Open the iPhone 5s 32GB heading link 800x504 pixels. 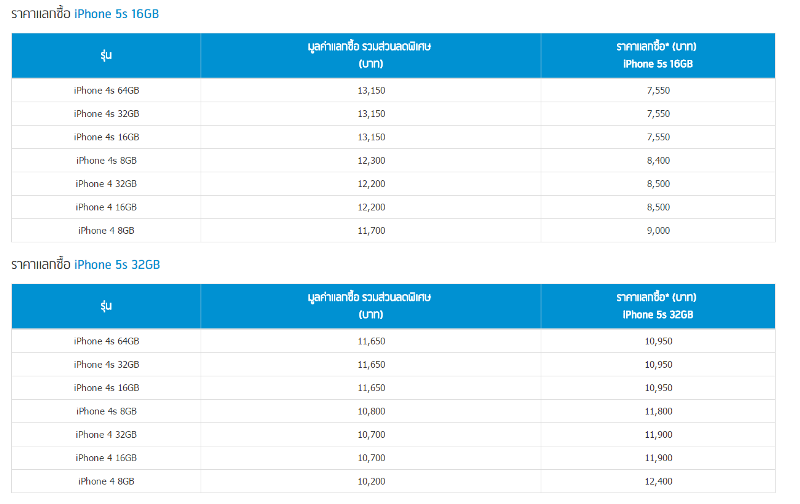tap(117, 265)
